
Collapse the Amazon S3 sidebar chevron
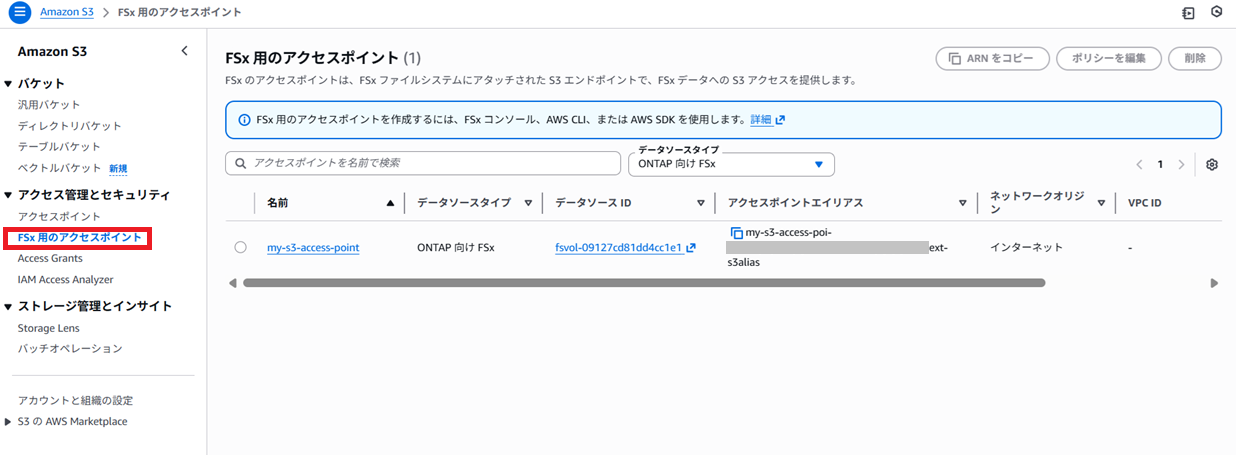point(184,51)
